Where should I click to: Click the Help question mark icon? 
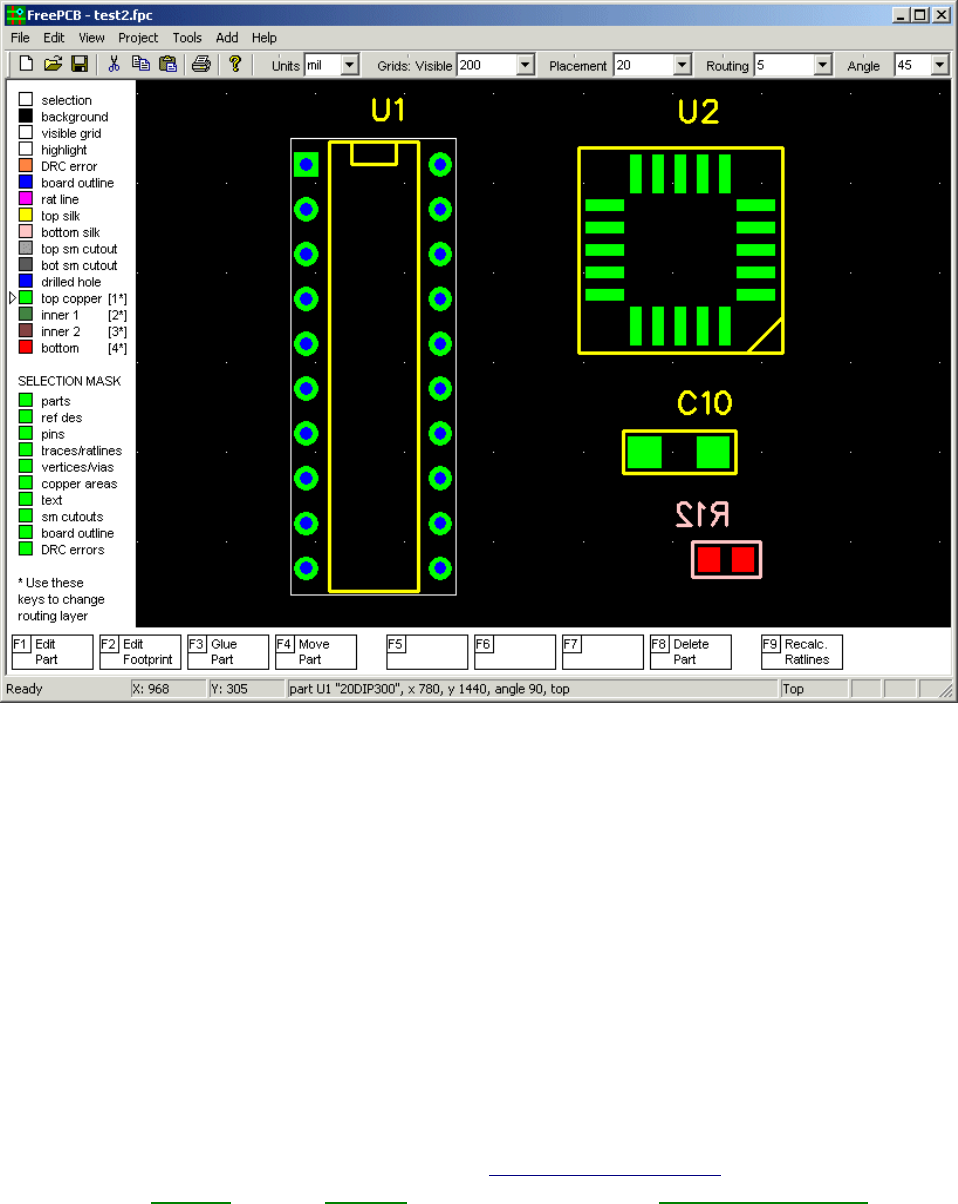235,65
